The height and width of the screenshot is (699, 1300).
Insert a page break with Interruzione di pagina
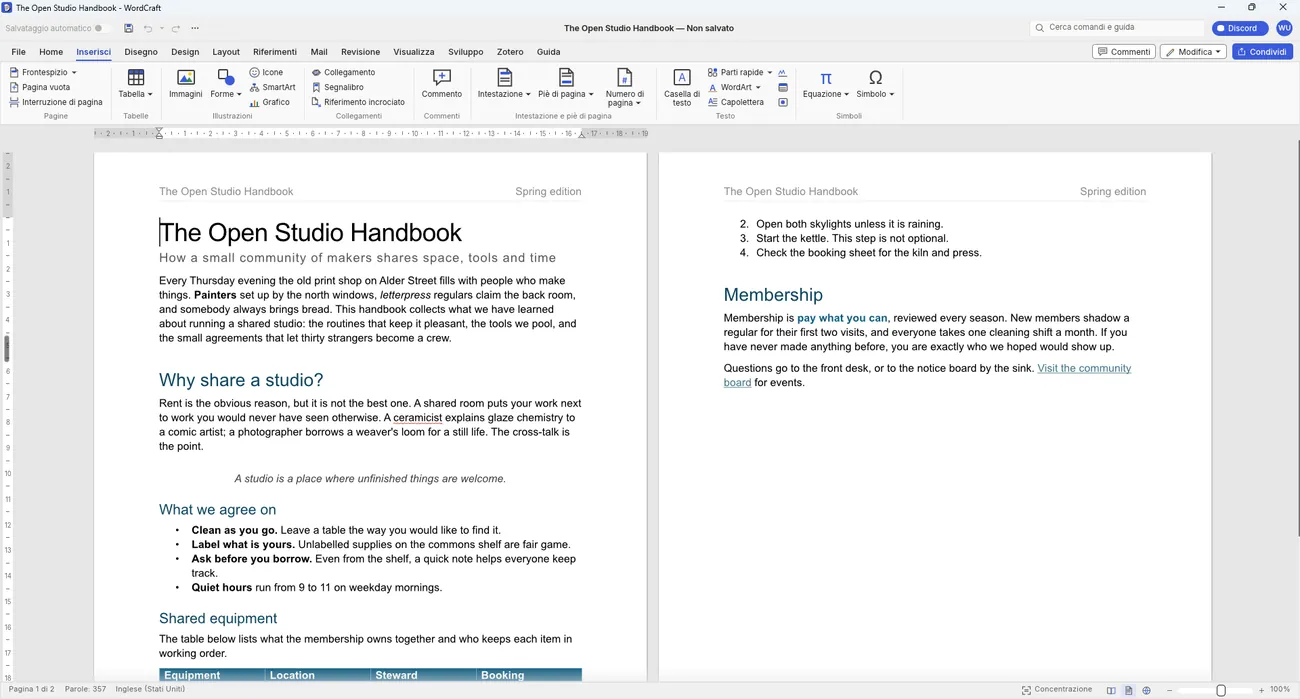(x=56, y=102)
